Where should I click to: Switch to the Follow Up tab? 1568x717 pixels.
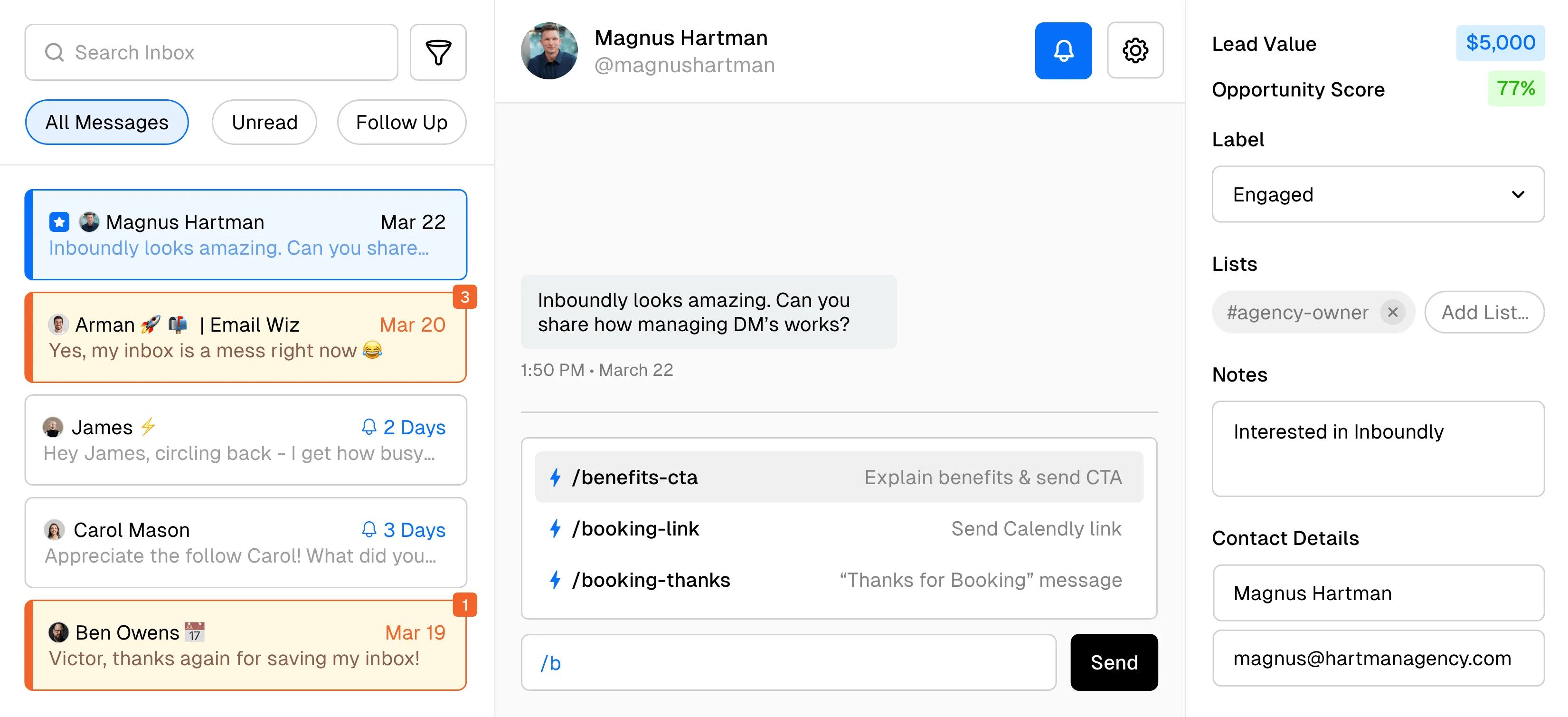pos(402,123)
